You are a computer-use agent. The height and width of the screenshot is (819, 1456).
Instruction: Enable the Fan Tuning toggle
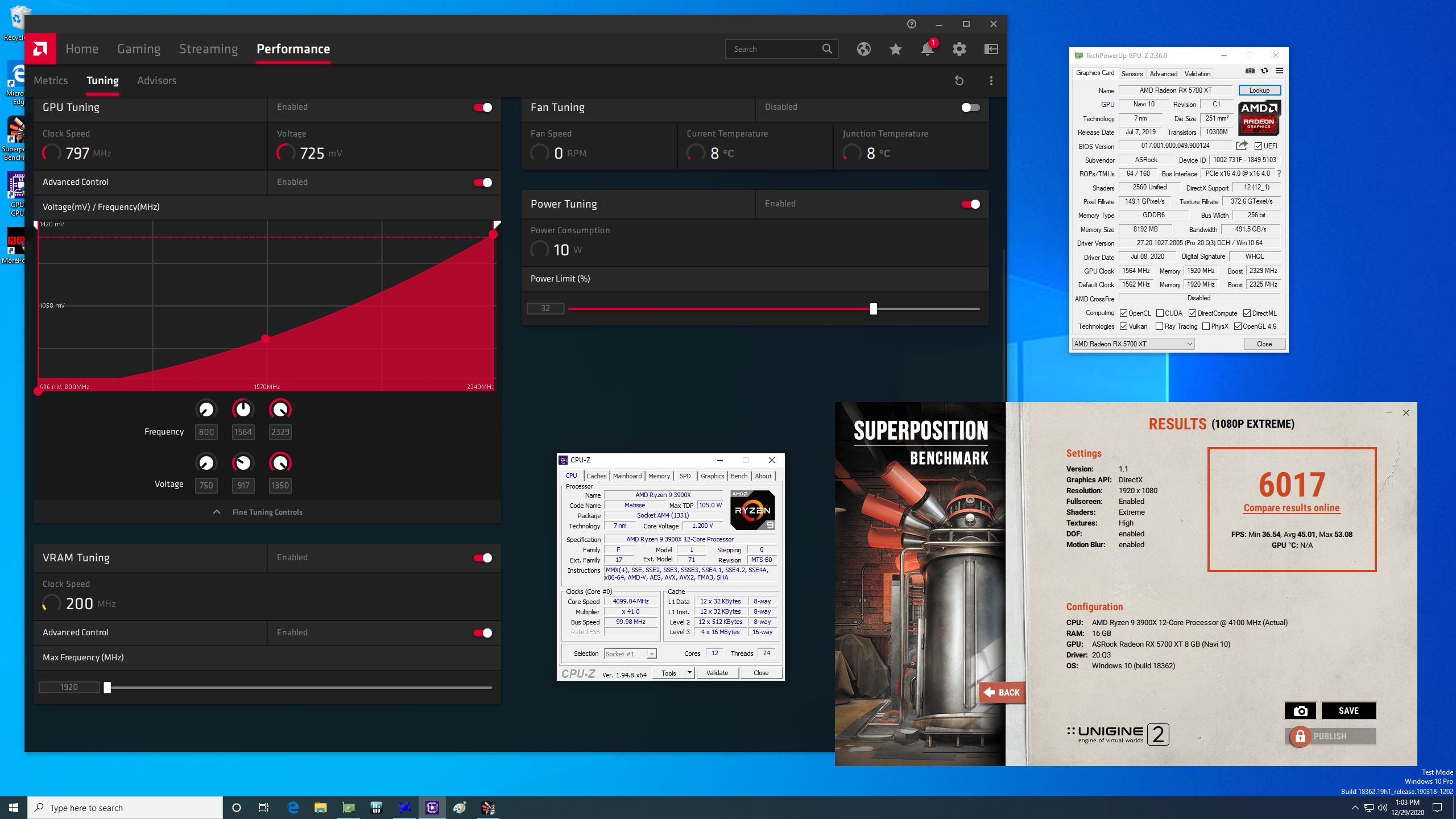coord(970,107)
